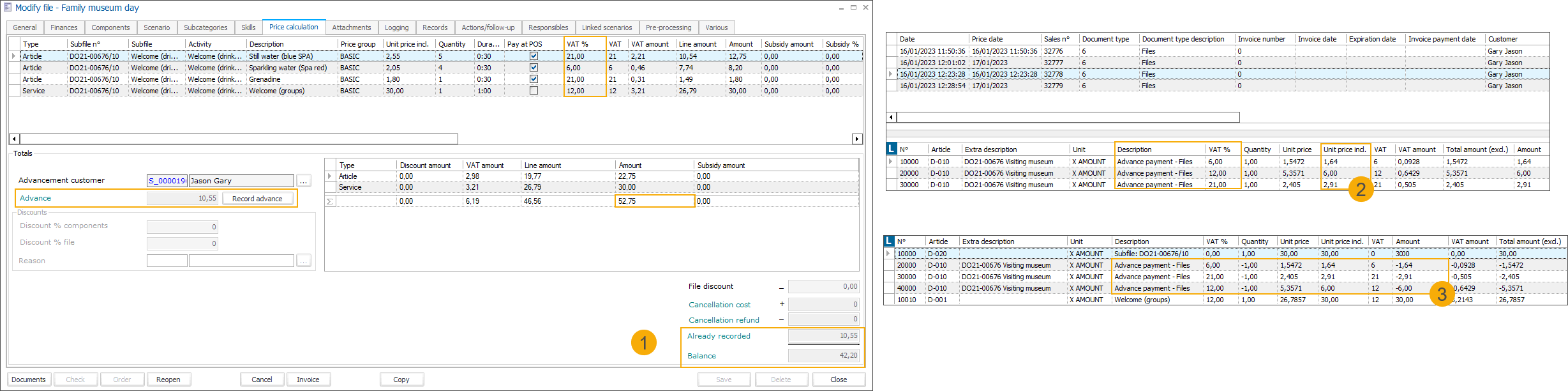Click browse button beside Jason Gary field
Image resolution: width=1568 pixels, height=391 pixels.
click(304, 181)
